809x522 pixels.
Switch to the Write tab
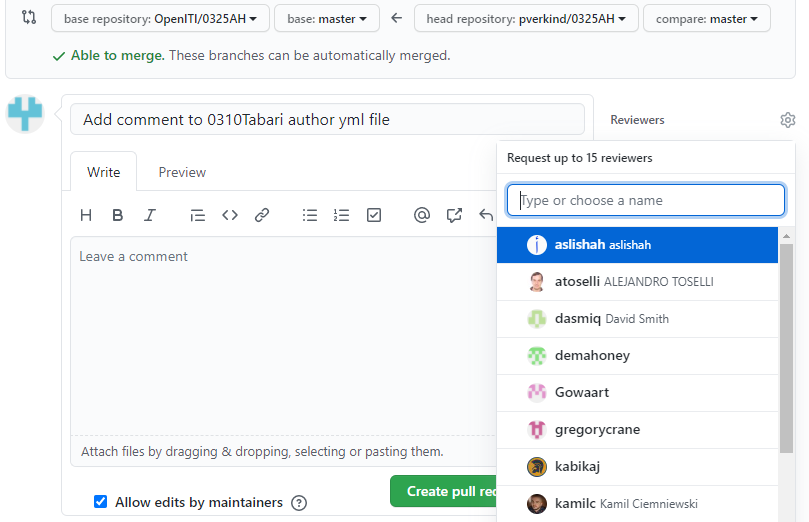tap(104, 172)
